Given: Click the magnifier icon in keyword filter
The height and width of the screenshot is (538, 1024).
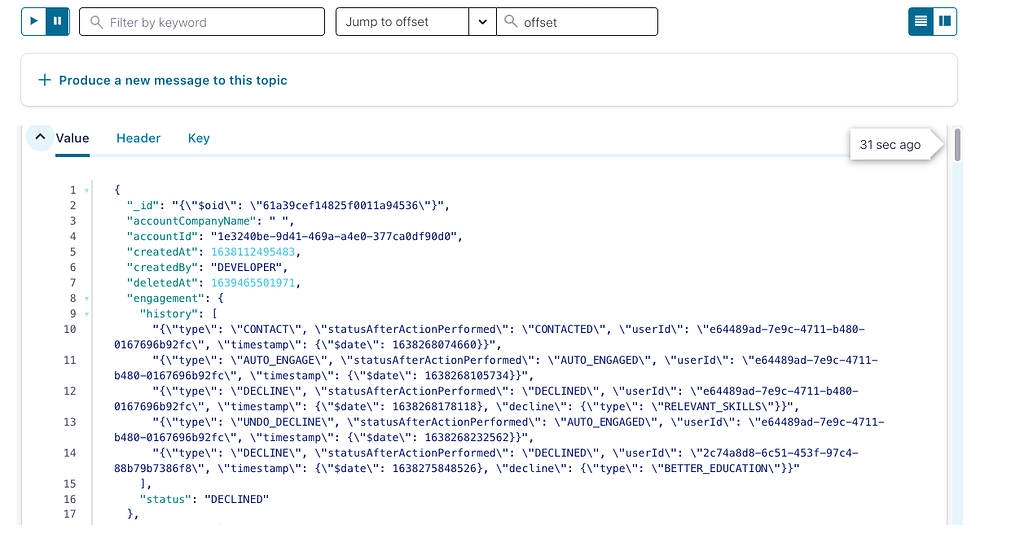Looking at the screenshot, I should click(96, 22).
